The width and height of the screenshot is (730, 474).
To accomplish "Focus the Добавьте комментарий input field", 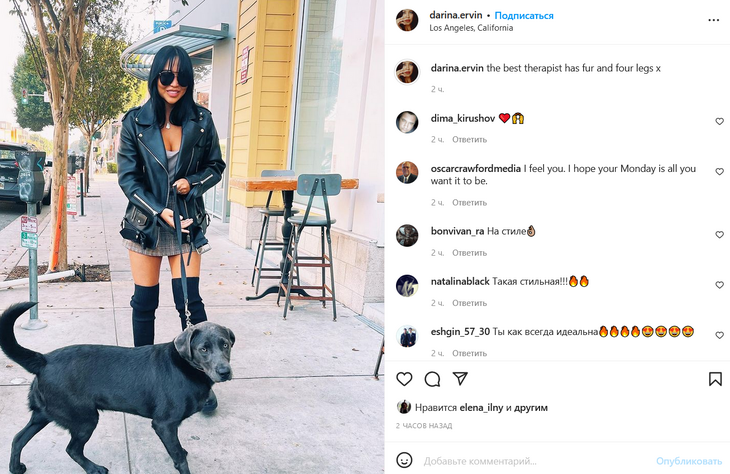I will pos(535,461).
